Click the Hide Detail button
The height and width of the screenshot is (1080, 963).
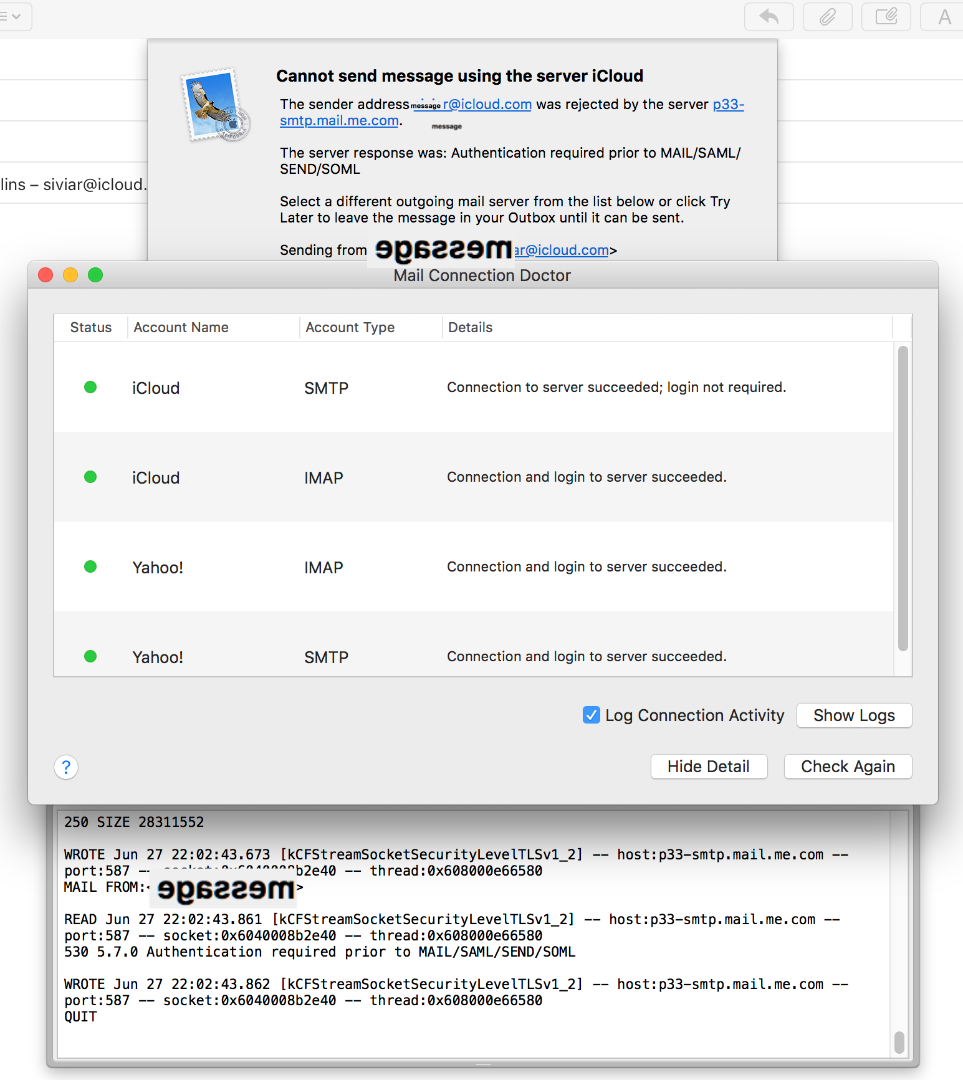click(x=709, y=766)
